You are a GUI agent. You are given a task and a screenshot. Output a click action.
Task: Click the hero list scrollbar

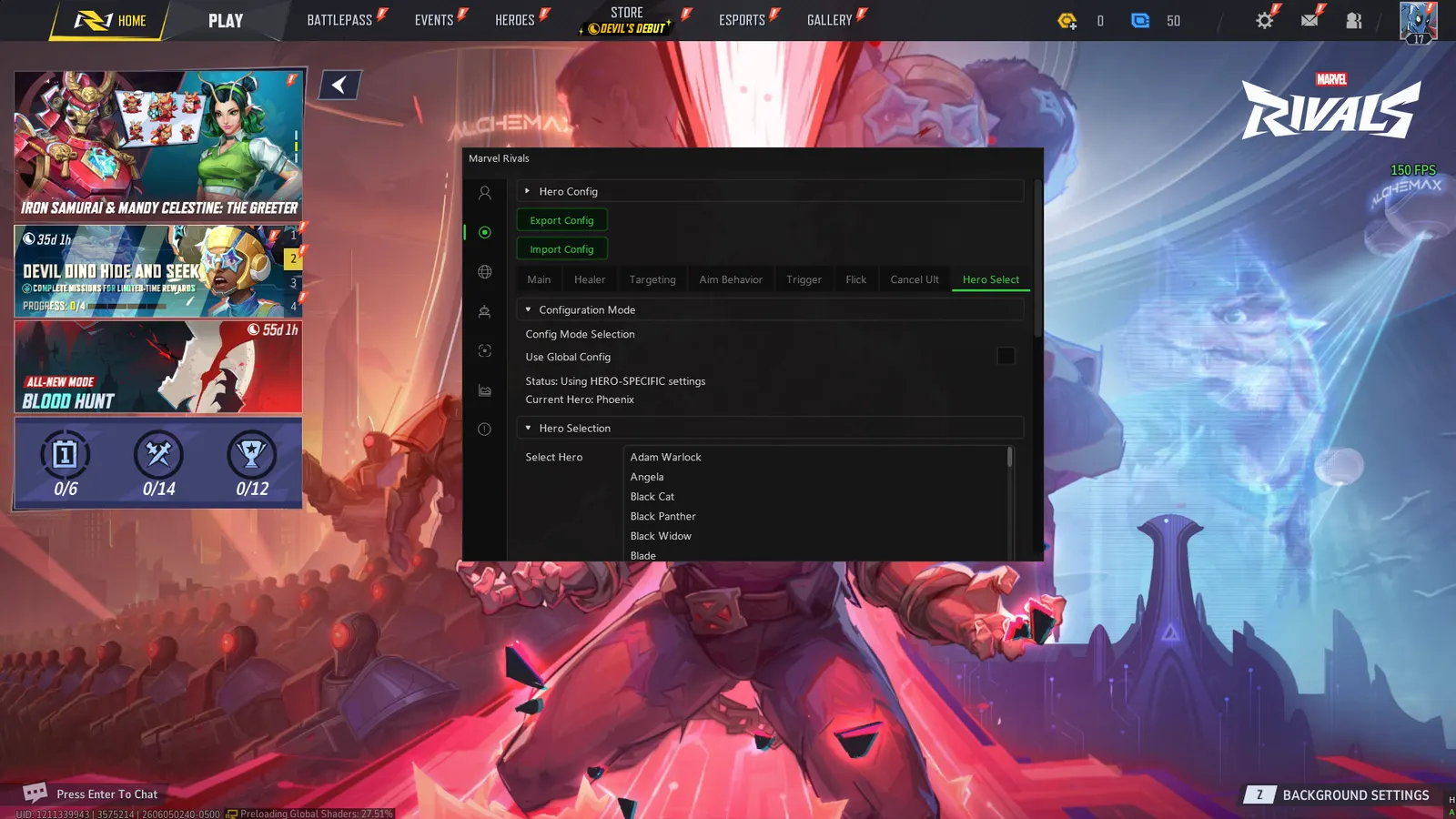pos(1009,457)
